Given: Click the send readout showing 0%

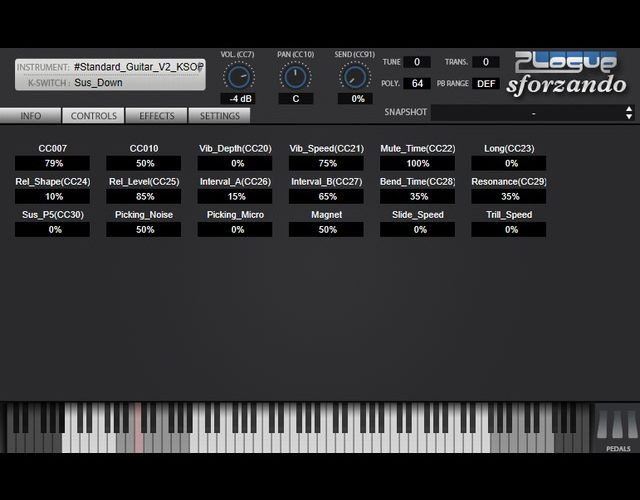Looking at the screenshot, I should 355,99.
